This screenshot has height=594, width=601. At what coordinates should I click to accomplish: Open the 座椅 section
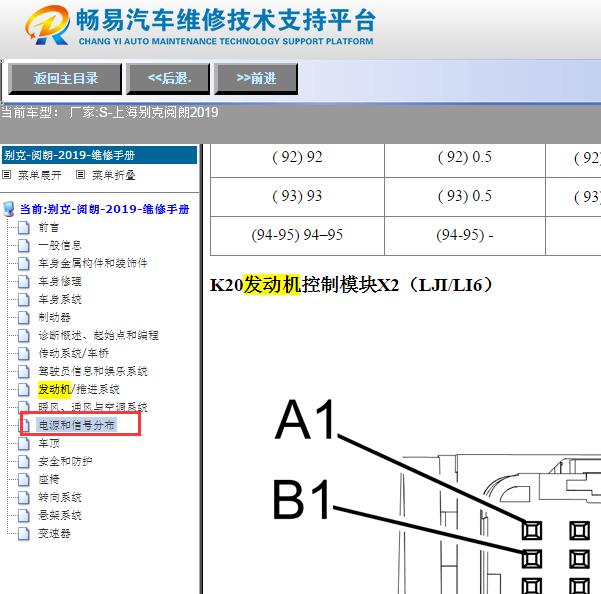point(48,479)
